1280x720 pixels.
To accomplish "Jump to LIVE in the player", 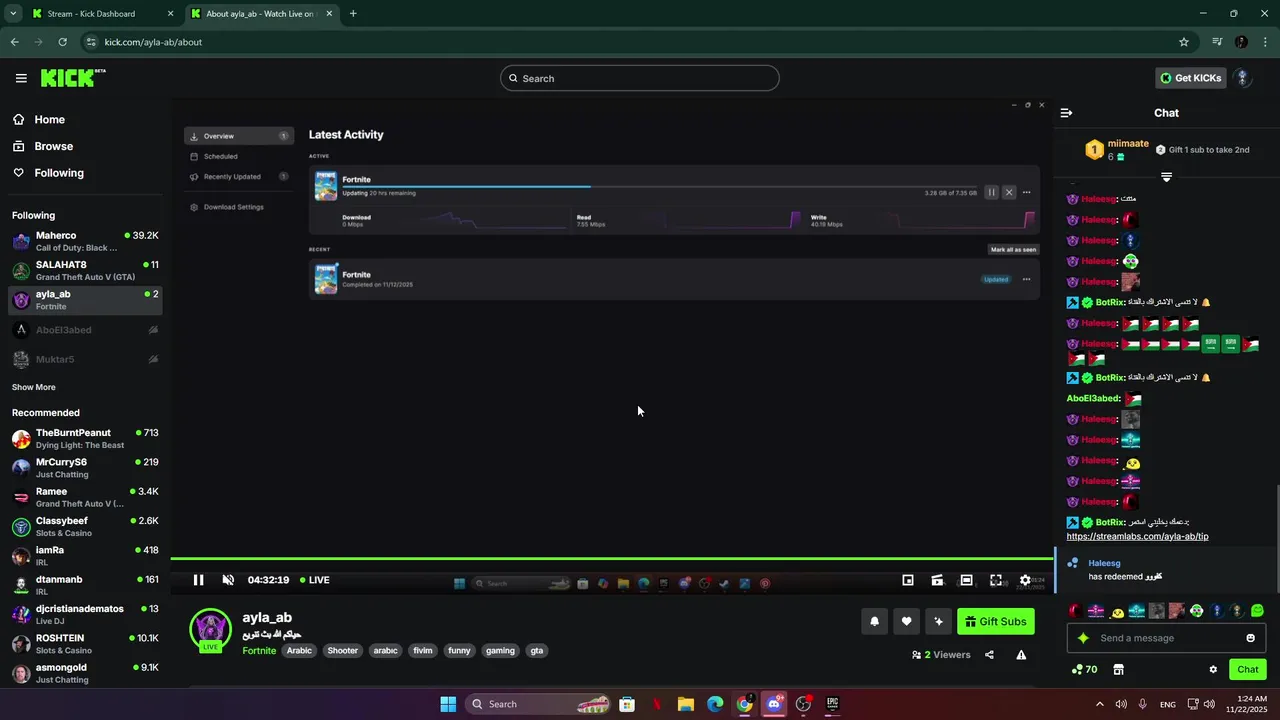I will (x=314, y=580).
